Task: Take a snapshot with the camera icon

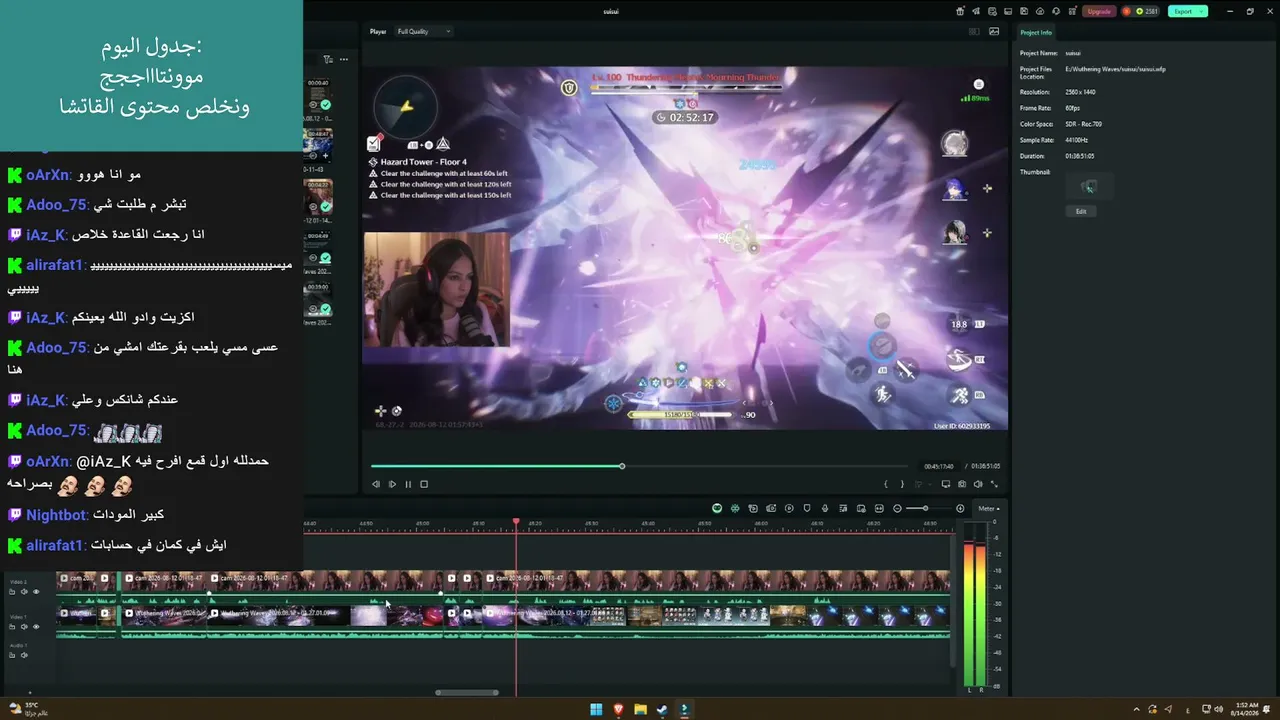Action: [x=962, y=484]
